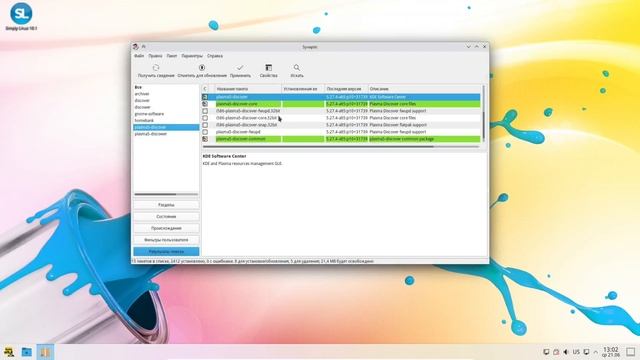Mark the plasma5-discover-fwupd row checkbox

tap(205, 132)
